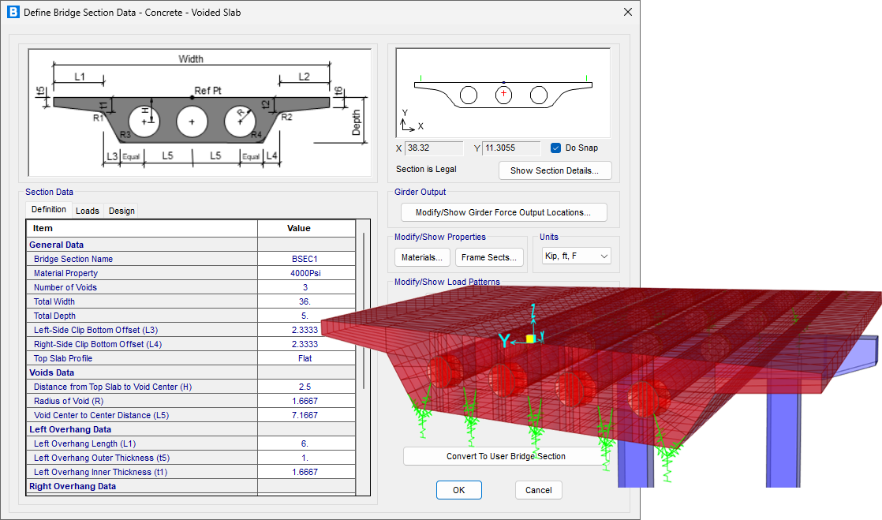Uncheck the Do Snap checkbox

556,148
